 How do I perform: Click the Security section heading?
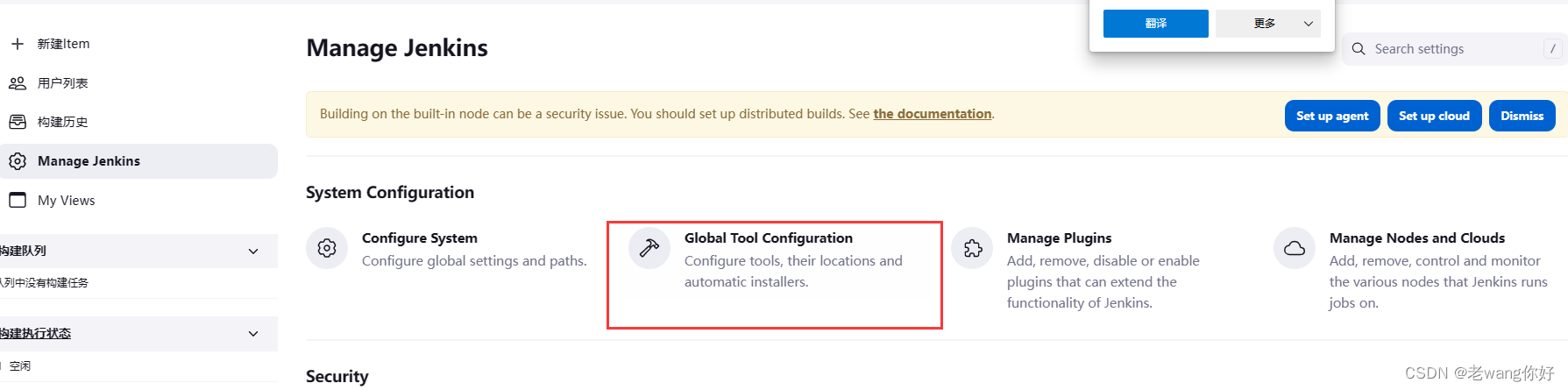point(337,376)
